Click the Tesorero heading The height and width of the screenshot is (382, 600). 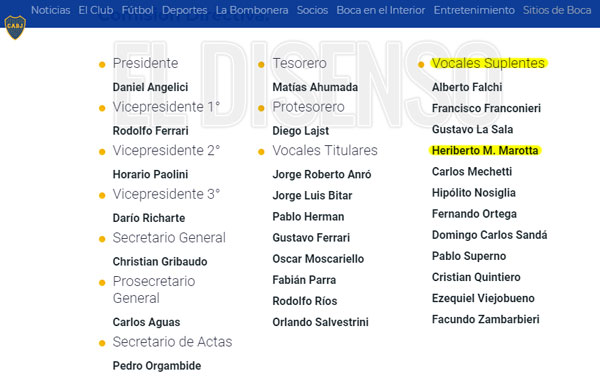300,63
